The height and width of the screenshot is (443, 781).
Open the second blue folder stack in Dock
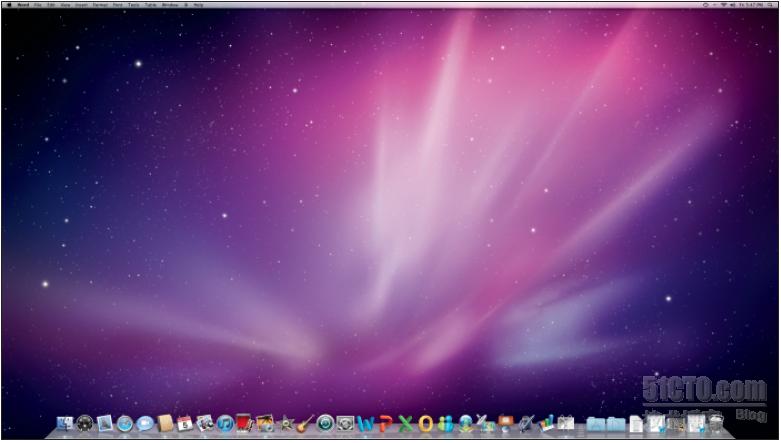(x=616, y=425)
